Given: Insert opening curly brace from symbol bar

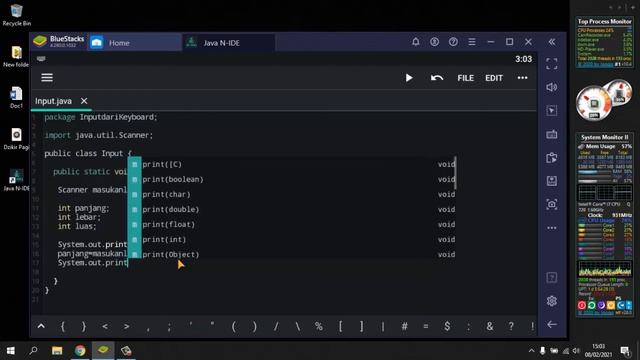Looking at the screenshot, I should (x=62, y=326).
